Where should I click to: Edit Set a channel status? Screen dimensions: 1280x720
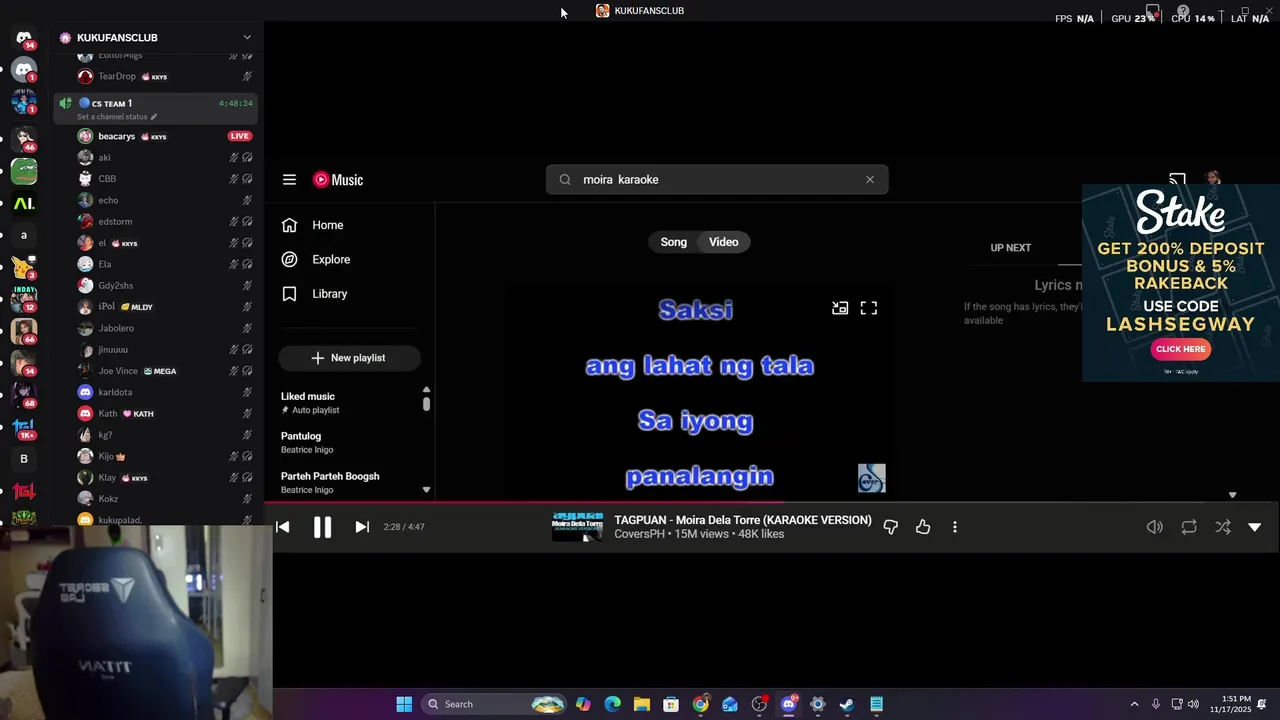[x=117, y=117]
